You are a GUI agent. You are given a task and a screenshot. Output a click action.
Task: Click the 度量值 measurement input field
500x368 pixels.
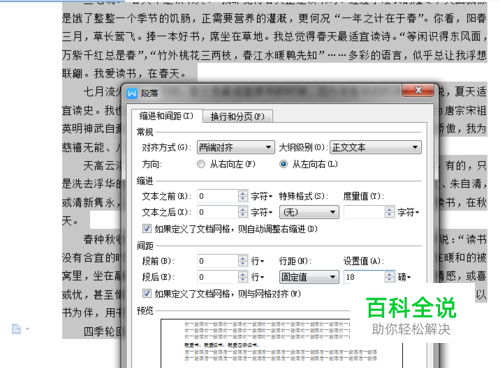(364, 212)
